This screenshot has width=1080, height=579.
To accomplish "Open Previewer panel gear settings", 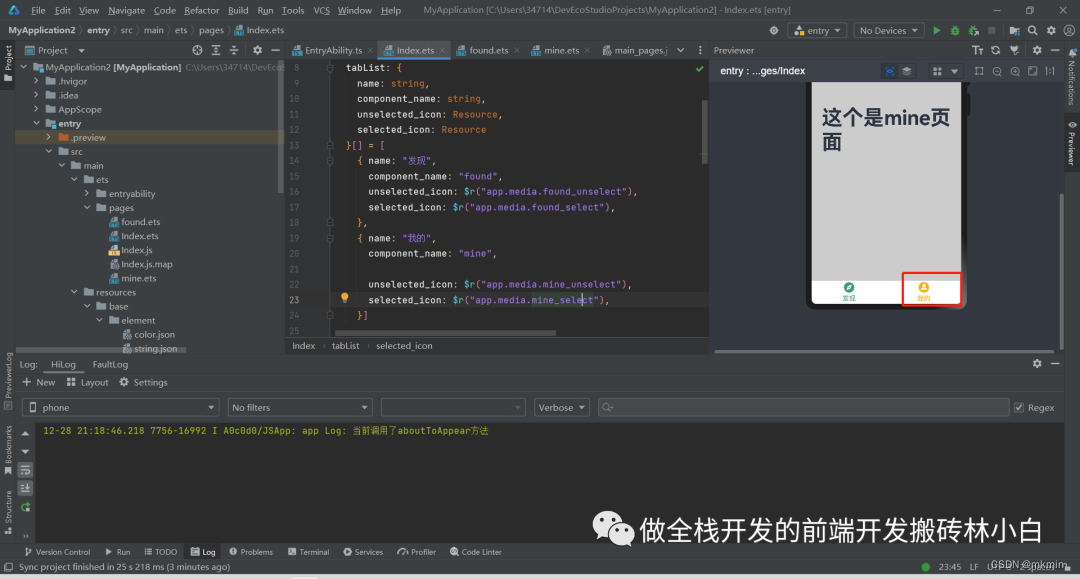I will [1037, 50].
